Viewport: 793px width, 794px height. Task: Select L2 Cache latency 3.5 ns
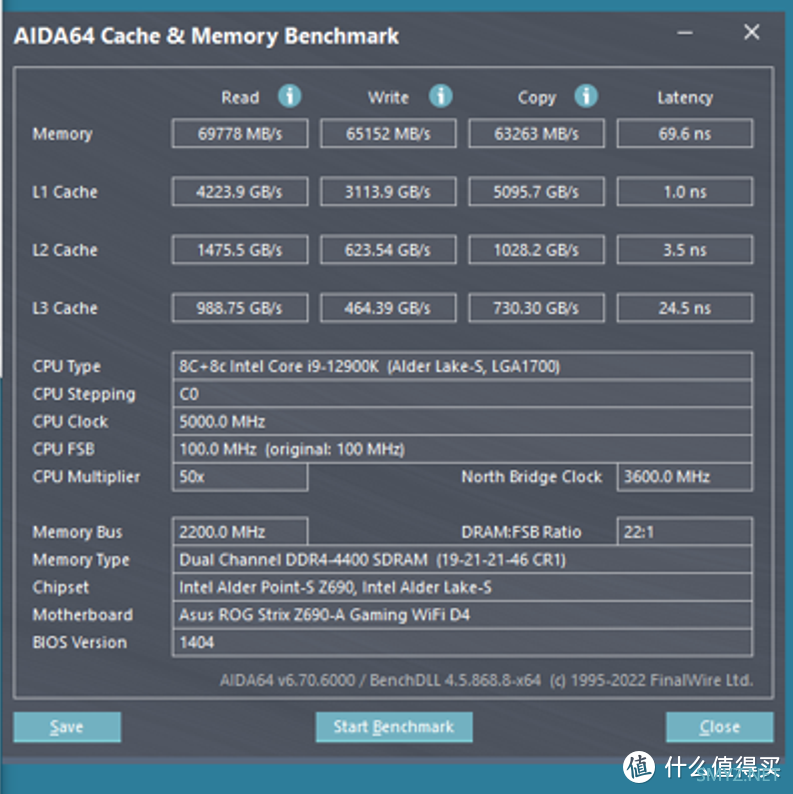pyautogui.click(x=685, y=250)
